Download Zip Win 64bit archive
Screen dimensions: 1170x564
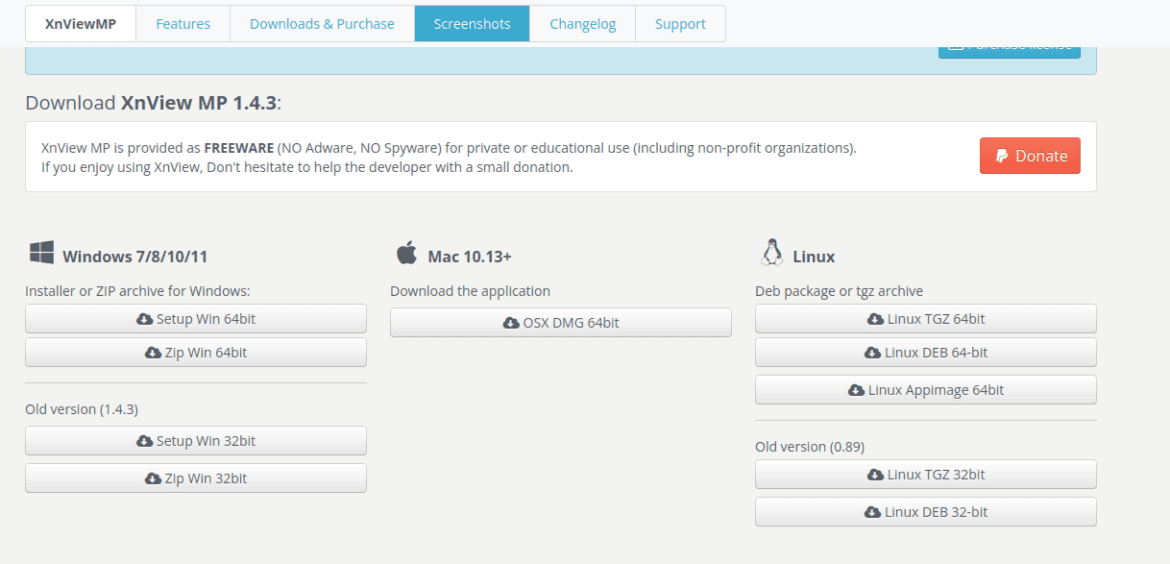(x=196, y=352)
